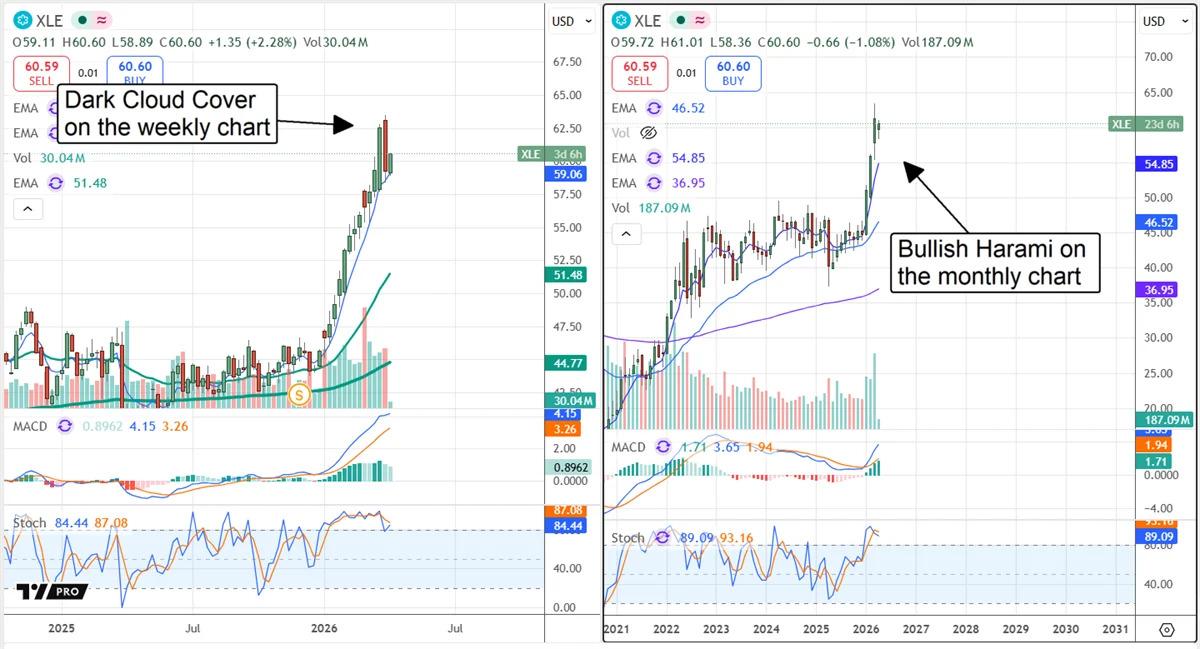Click the MACD indicator icon on left chart
This screenshot has height=649, width=1200.
(65, 426)
